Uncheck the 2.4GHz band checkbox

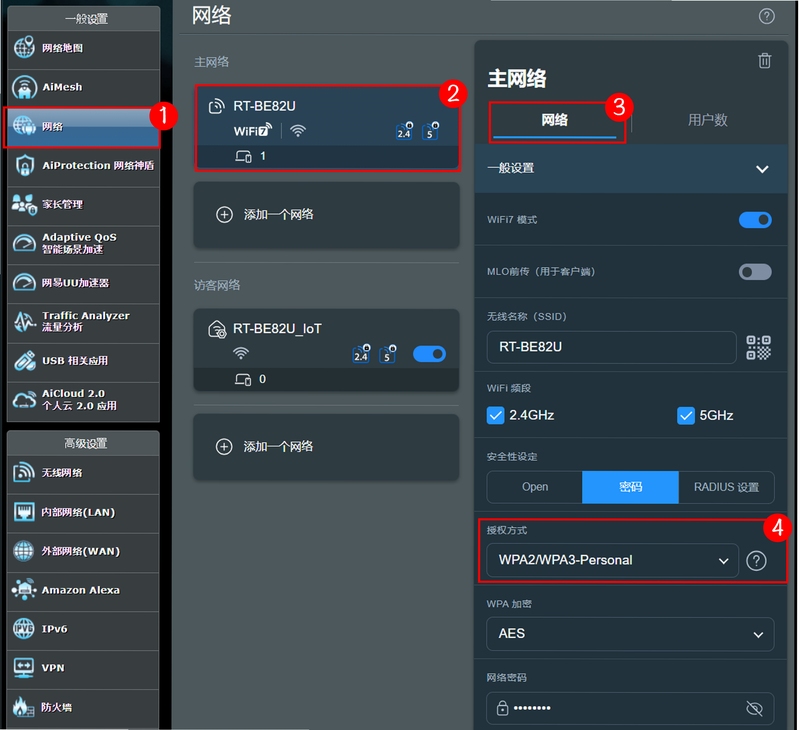[495, 415]
